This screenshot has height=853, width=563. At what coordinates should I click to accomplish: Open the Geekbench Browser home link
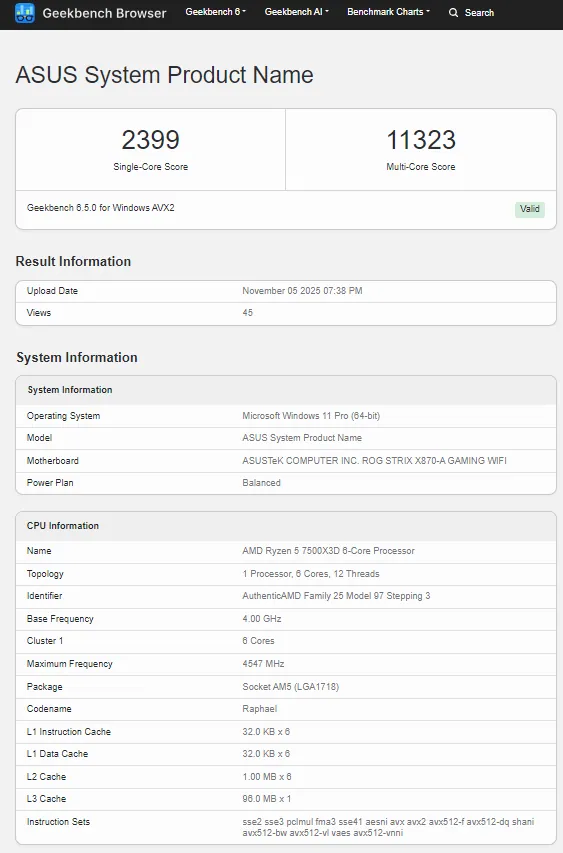pos(104,13)
